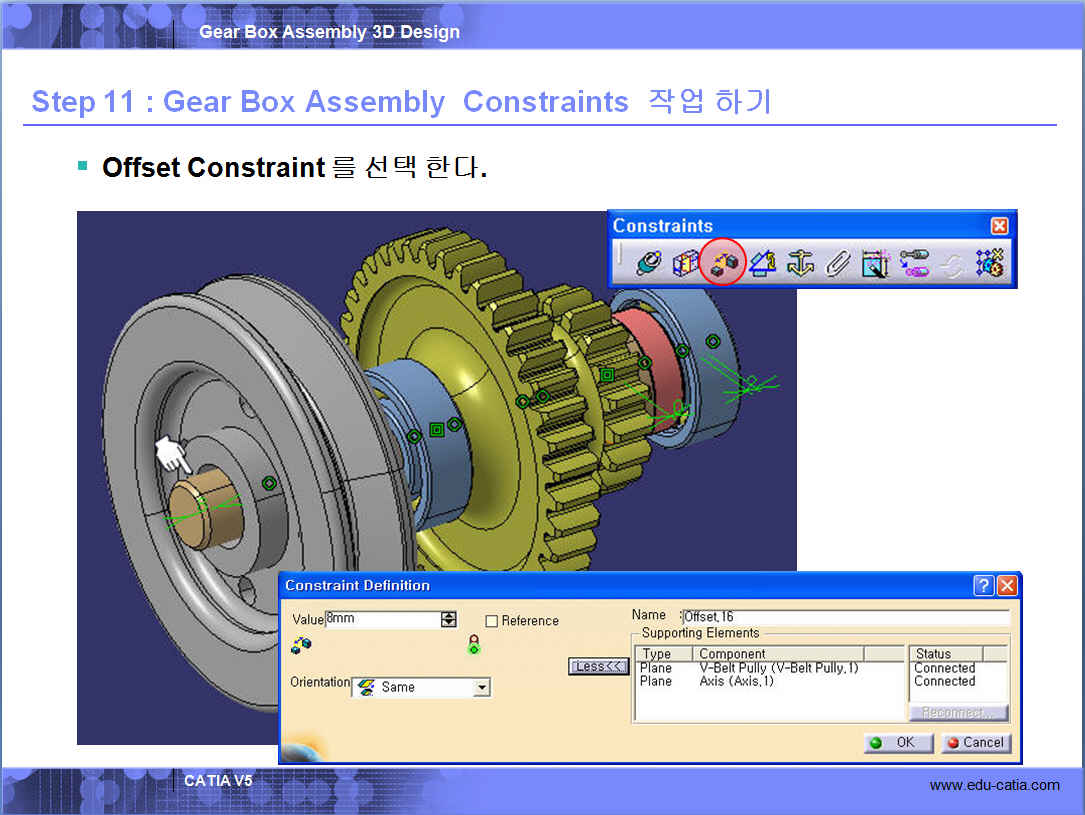Click the Fix Component anchor icon
The width and height of the screenshot is (1085, 815).
pos(800,263)
